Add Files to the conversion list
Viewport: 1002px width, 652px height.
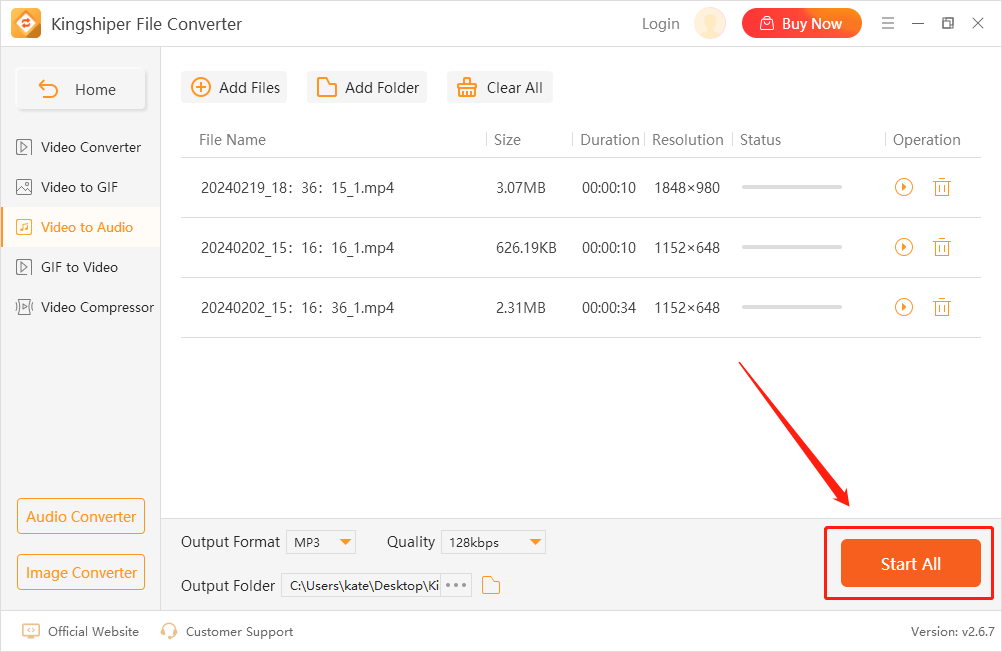[235, 88]
